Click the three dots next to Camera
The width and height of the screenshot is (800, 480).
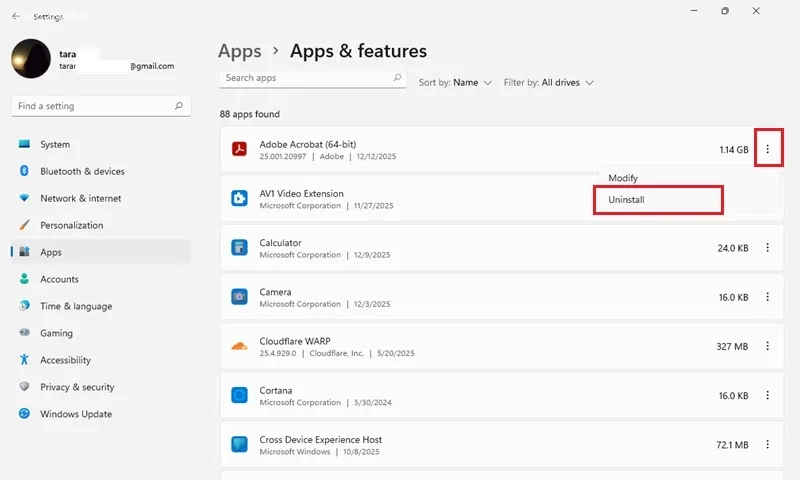click(x=767, y=297)
